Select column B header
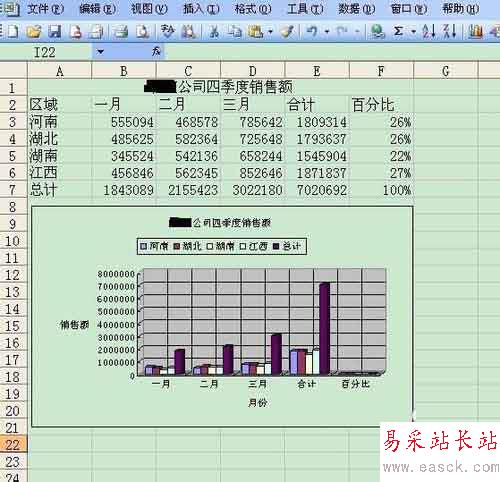 point(124,71)
